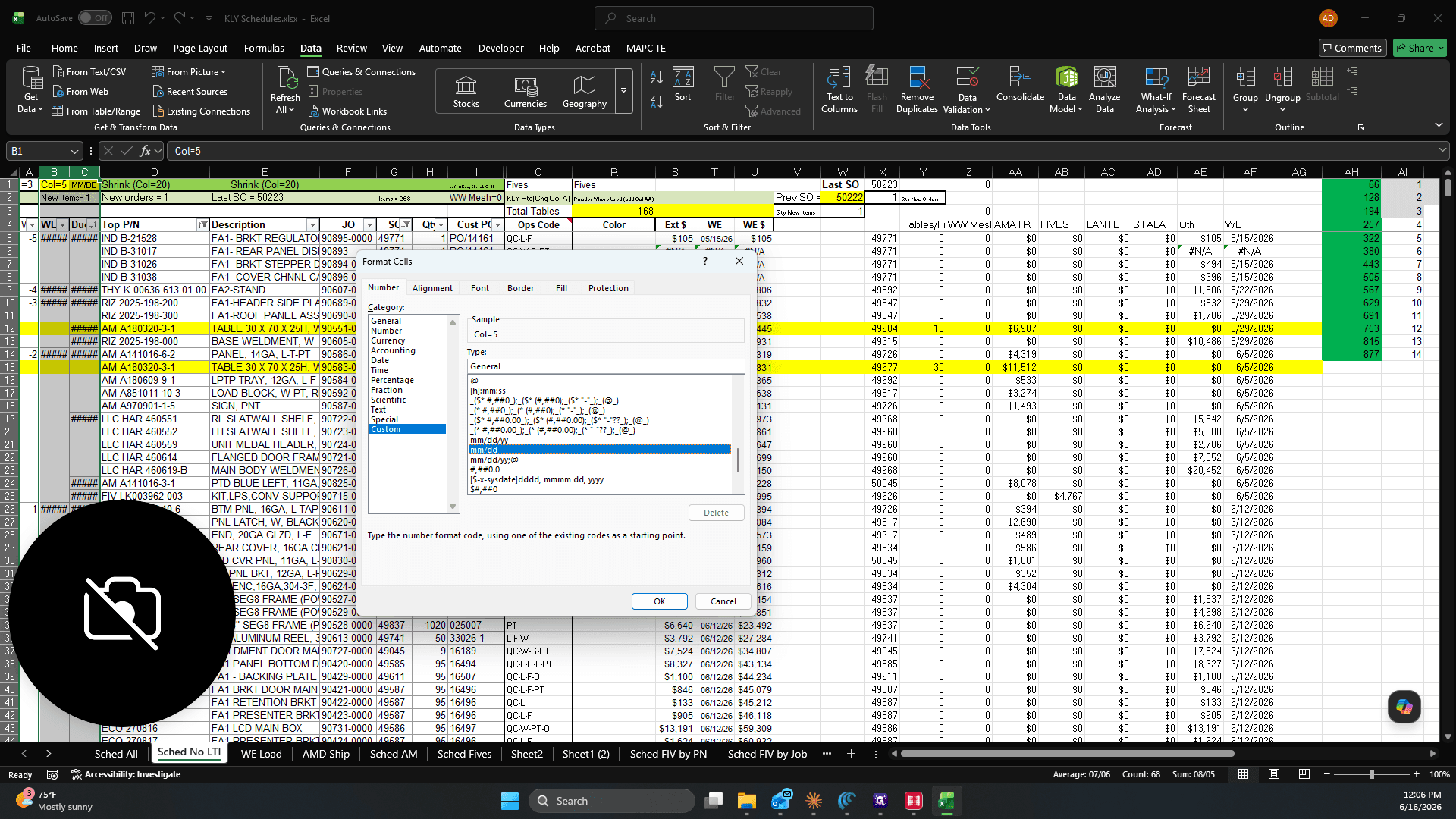Image resolution: width=1456 pixels, height=819 pixels.
Task: Expand the formula bar
Action: tap(1442, 151)
